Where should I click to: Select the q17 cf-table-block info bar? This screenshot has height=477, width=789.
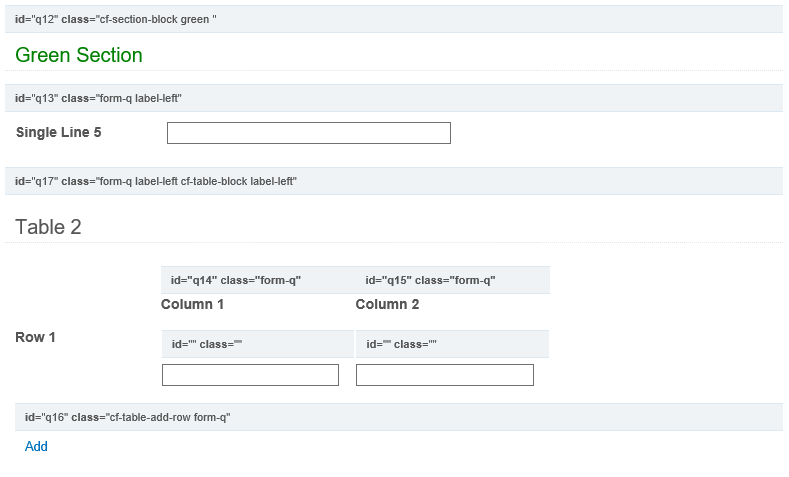click(x=394, y=181)
